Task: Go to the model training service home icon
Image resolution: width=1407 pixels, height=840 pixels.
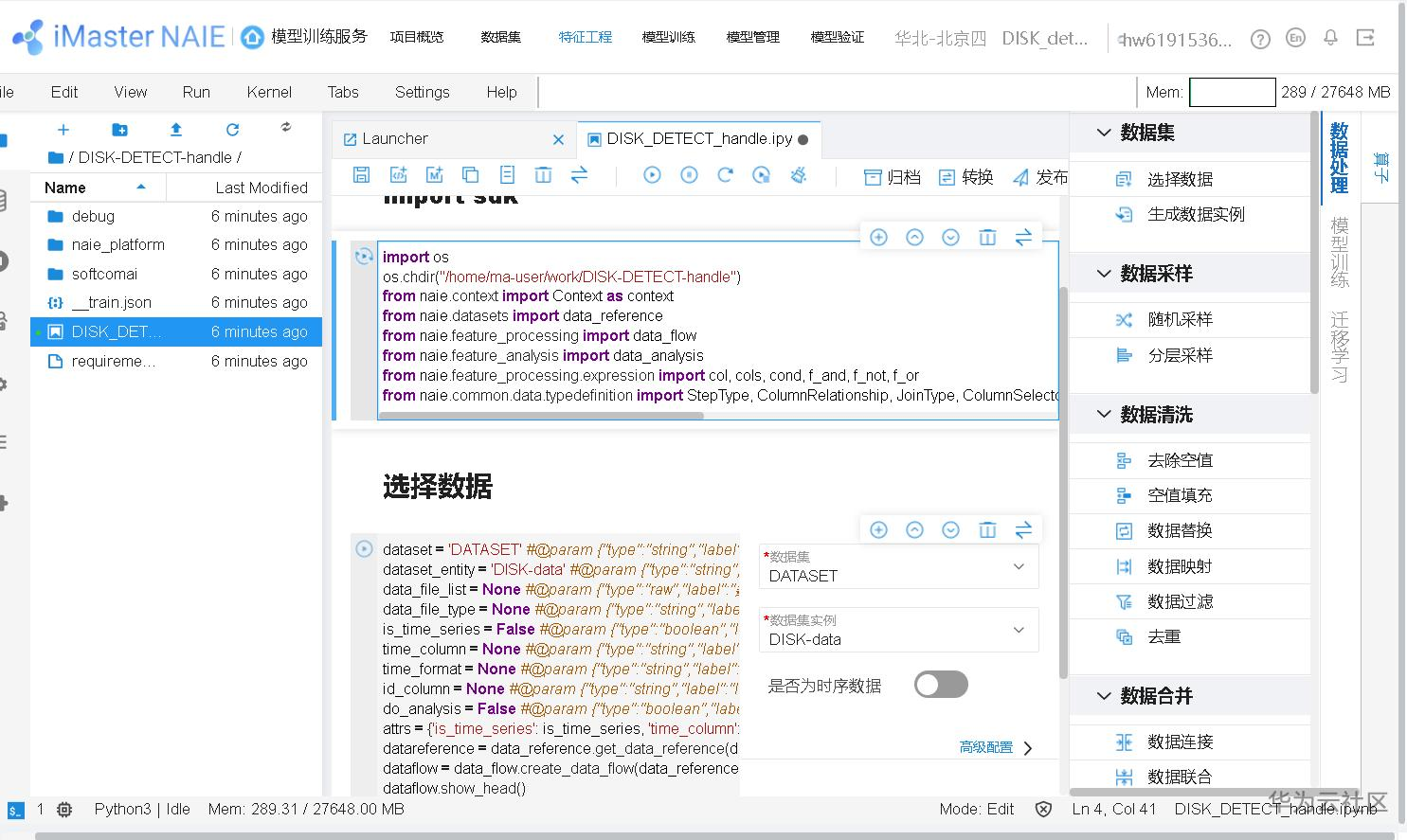Action: 252,37
